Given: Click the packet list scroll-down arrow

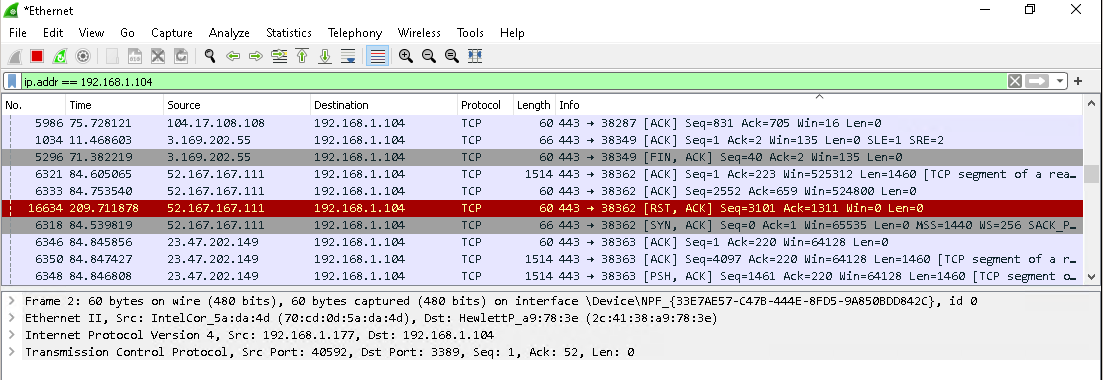Looking at the screenshot, I should click(x=1091, y=277).
